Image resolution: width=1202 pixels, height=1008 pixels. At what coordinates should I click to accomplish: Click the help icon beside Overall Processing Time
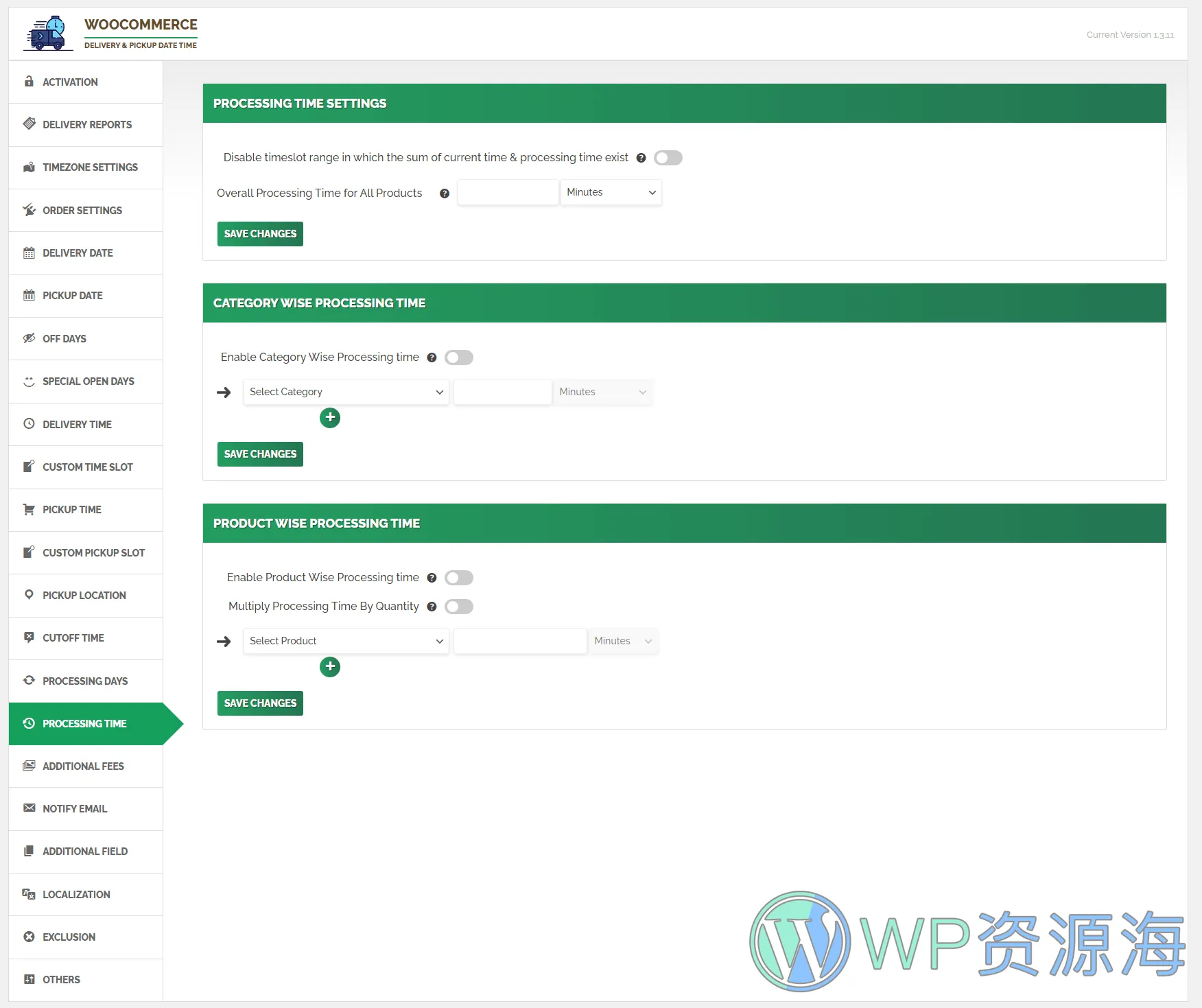click(x=445, y=194)
